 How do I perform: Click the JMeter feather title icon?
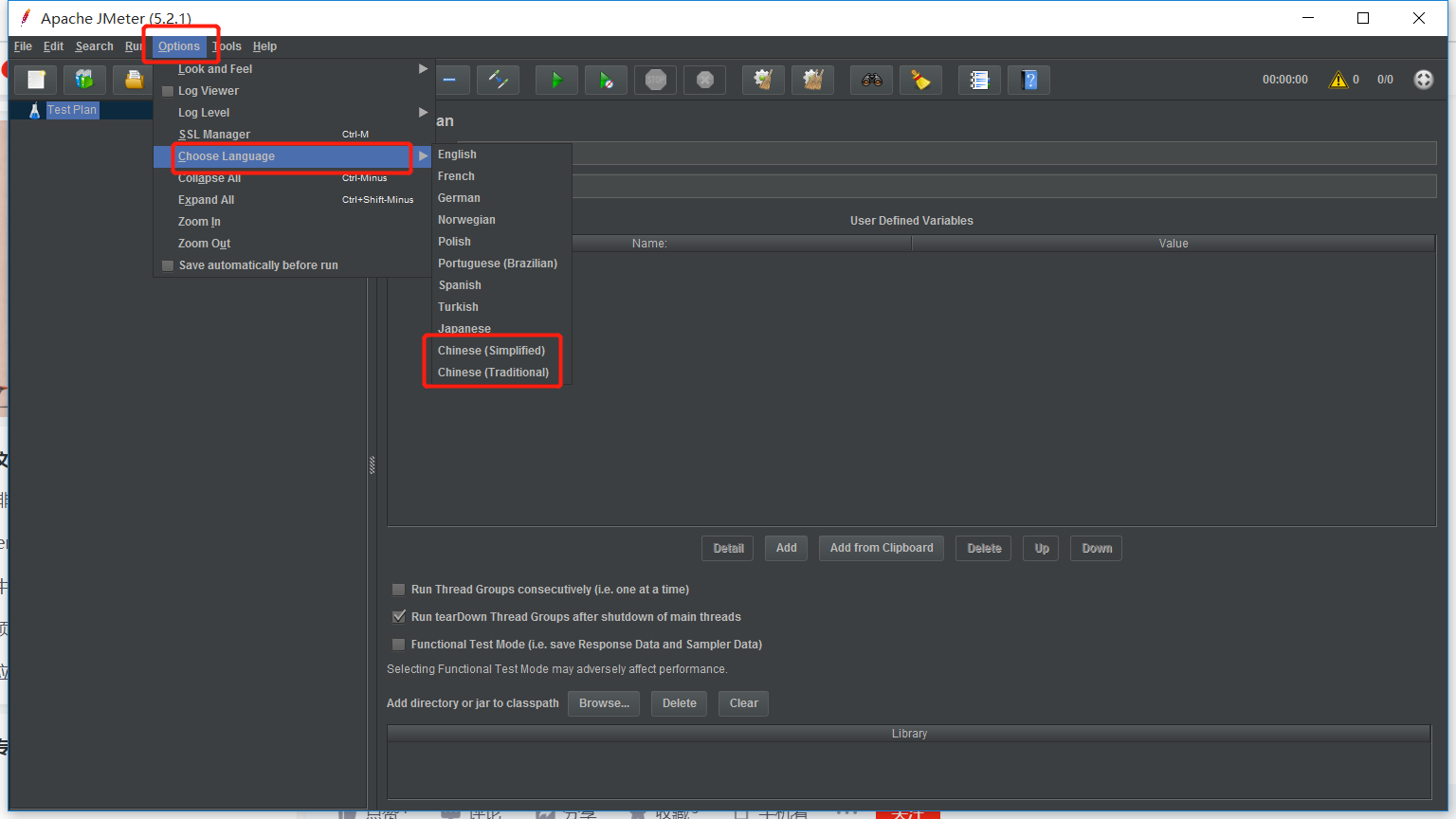(26, 17)
